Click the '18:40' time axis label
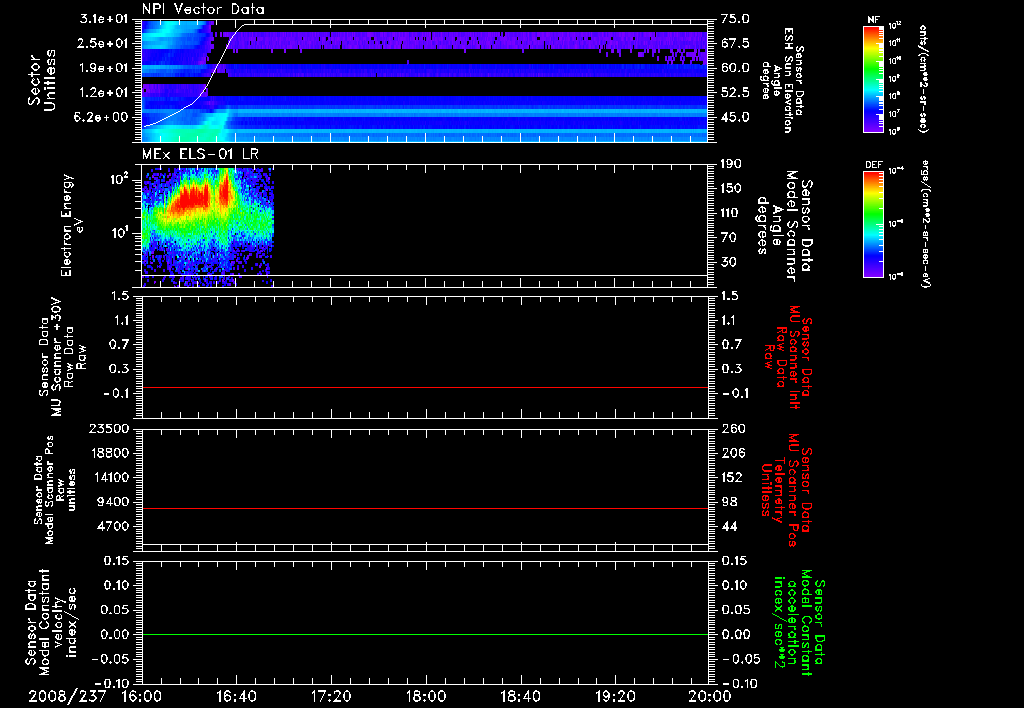Viewport: 1024px width, 708px height. [x=520, y=696]
